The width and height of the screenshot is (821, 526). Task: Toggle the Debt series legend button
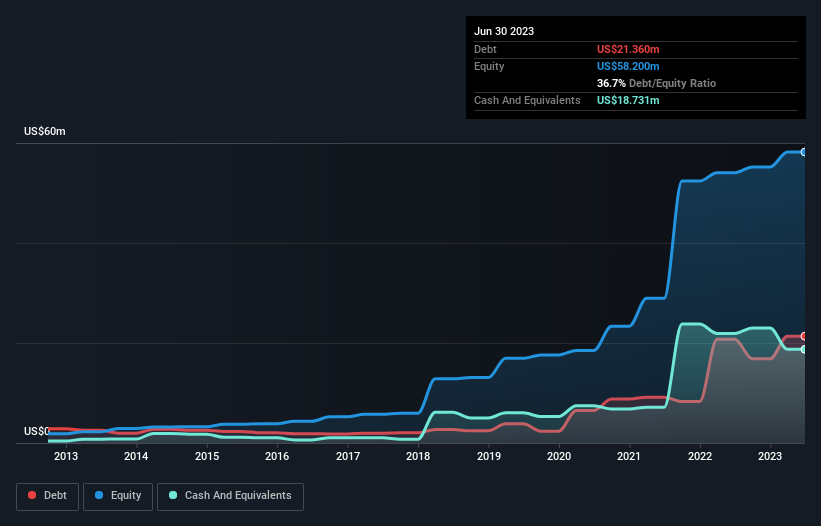pyautogui.click(x=47, y=496)
